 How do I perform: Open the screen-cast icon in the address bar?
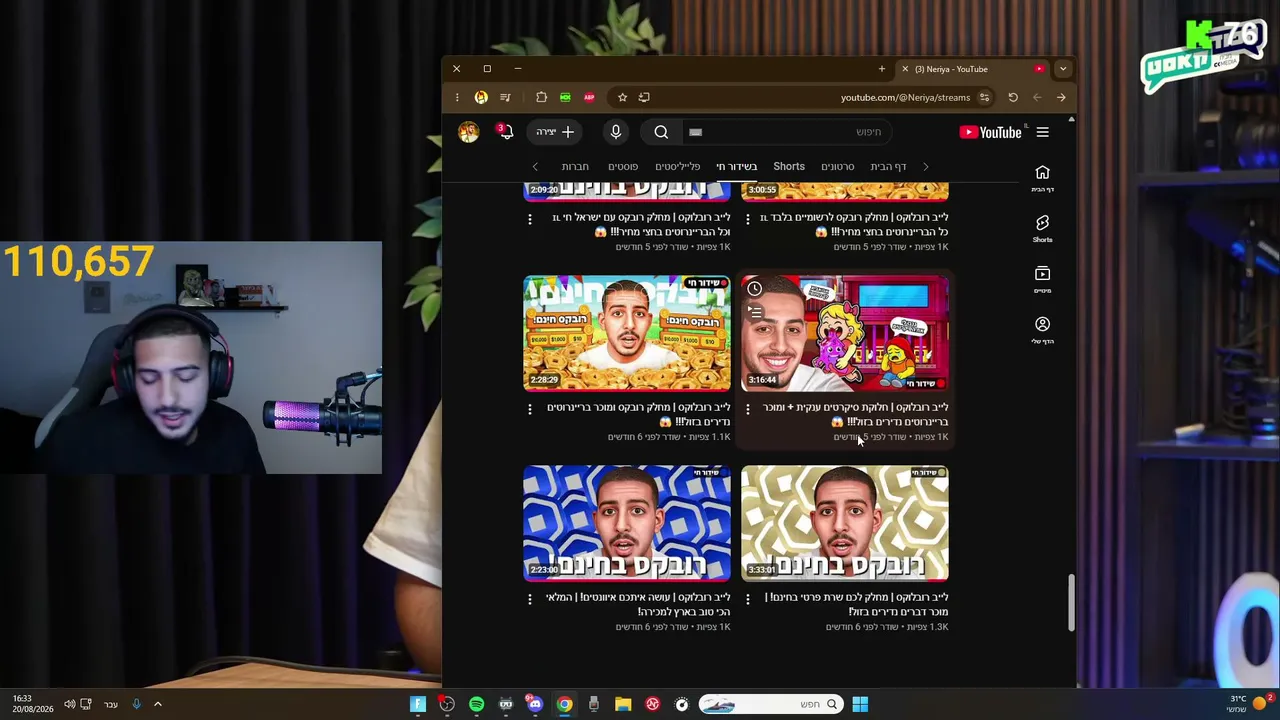(x=644, y=97)
